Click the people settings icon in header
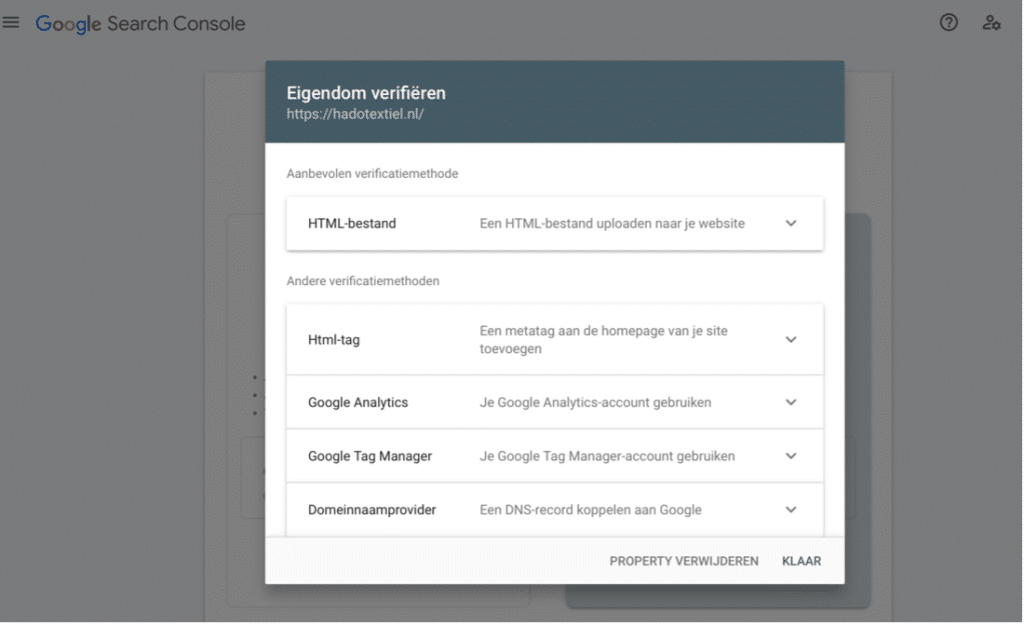Viewport: 1024px width, 626px height. click(x=991, y=22)
